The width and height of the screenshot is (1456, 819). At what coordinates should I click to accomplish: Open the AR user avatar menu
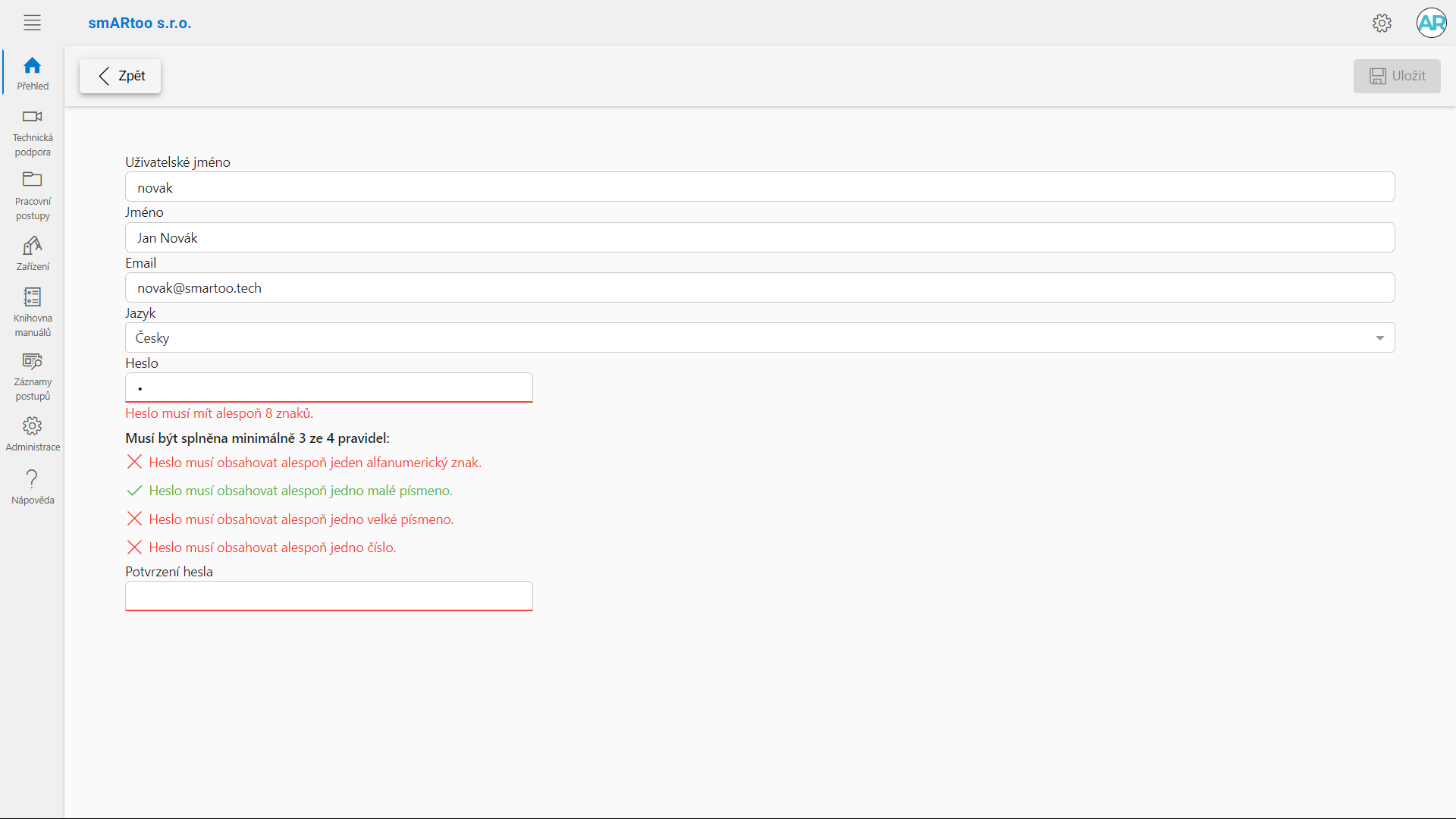click(x=1431, y=23)
